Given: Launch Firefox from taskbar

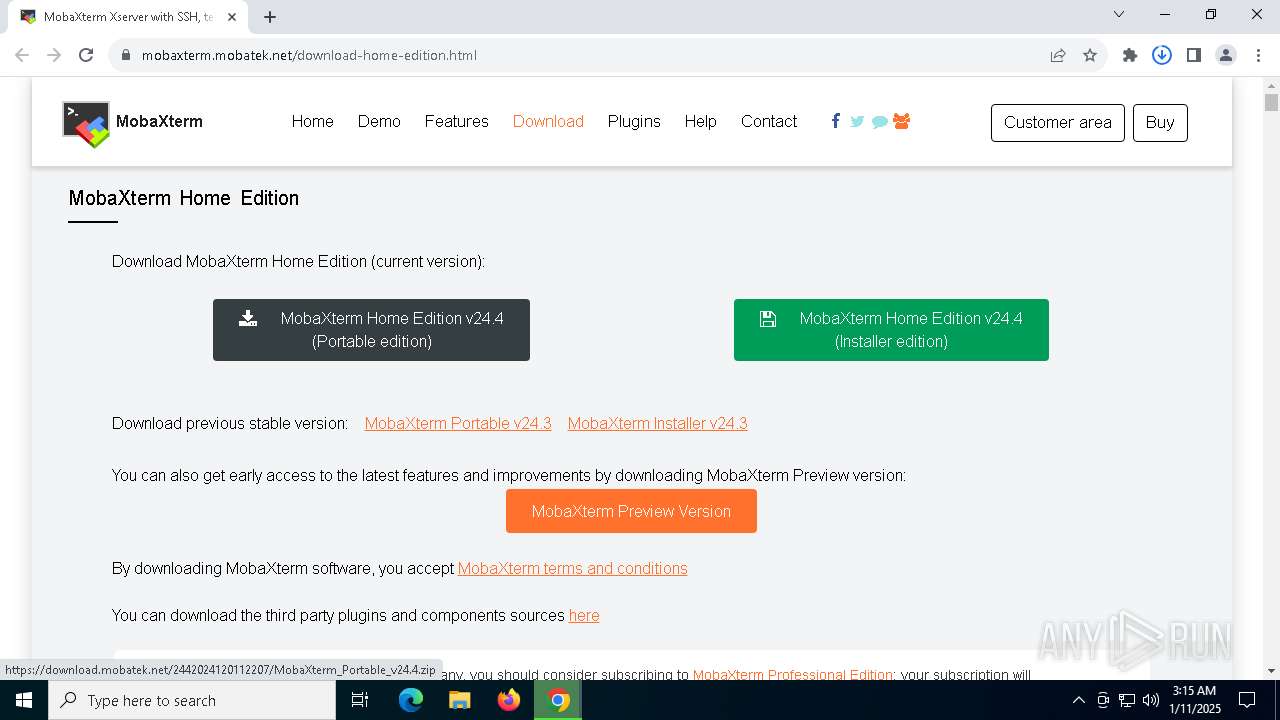Looking at the screenshot, I should coord(509,700).
